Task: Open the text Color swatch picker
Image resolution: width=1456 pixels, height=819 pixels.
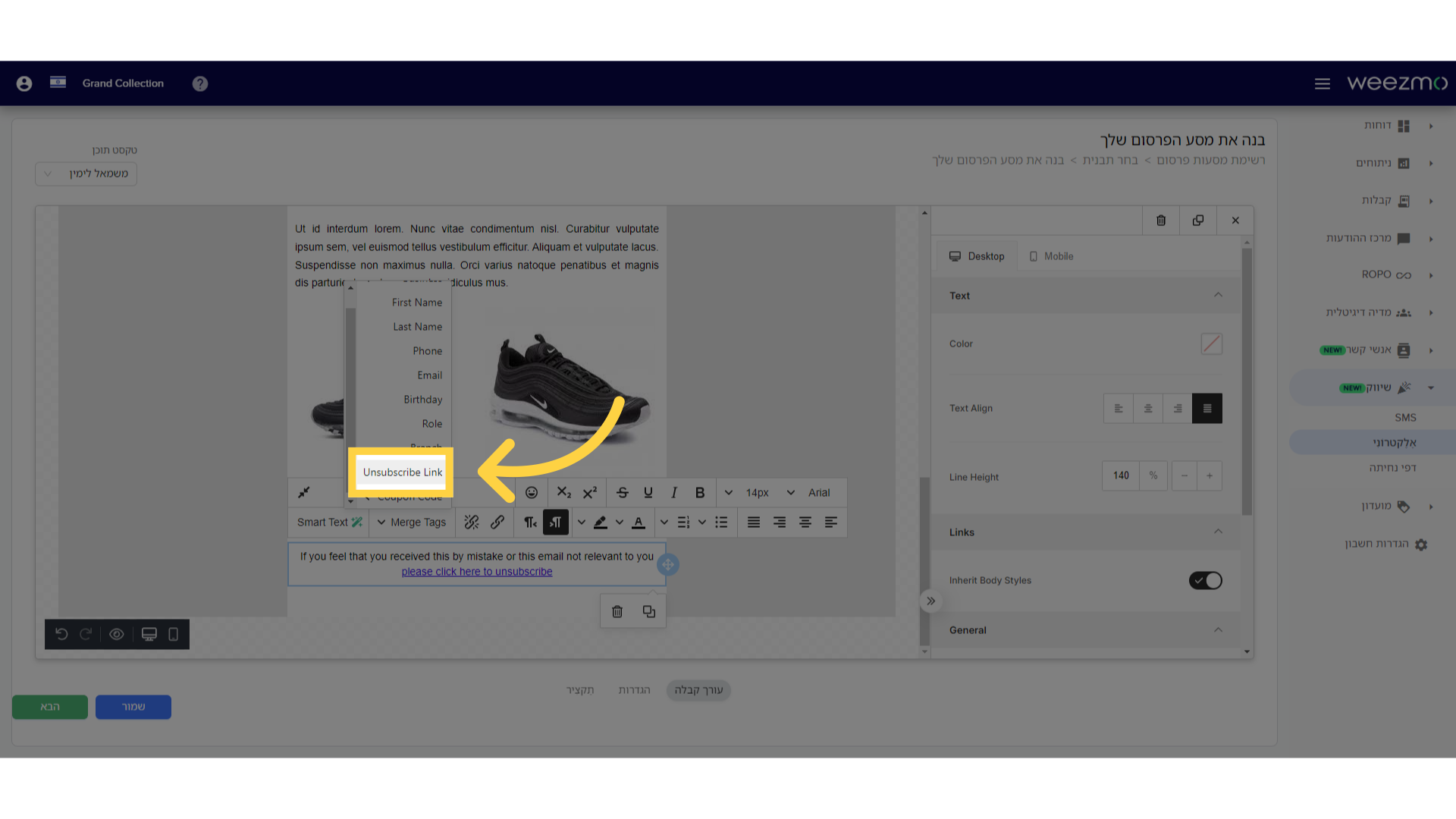Action: (x=1212, y=344)
